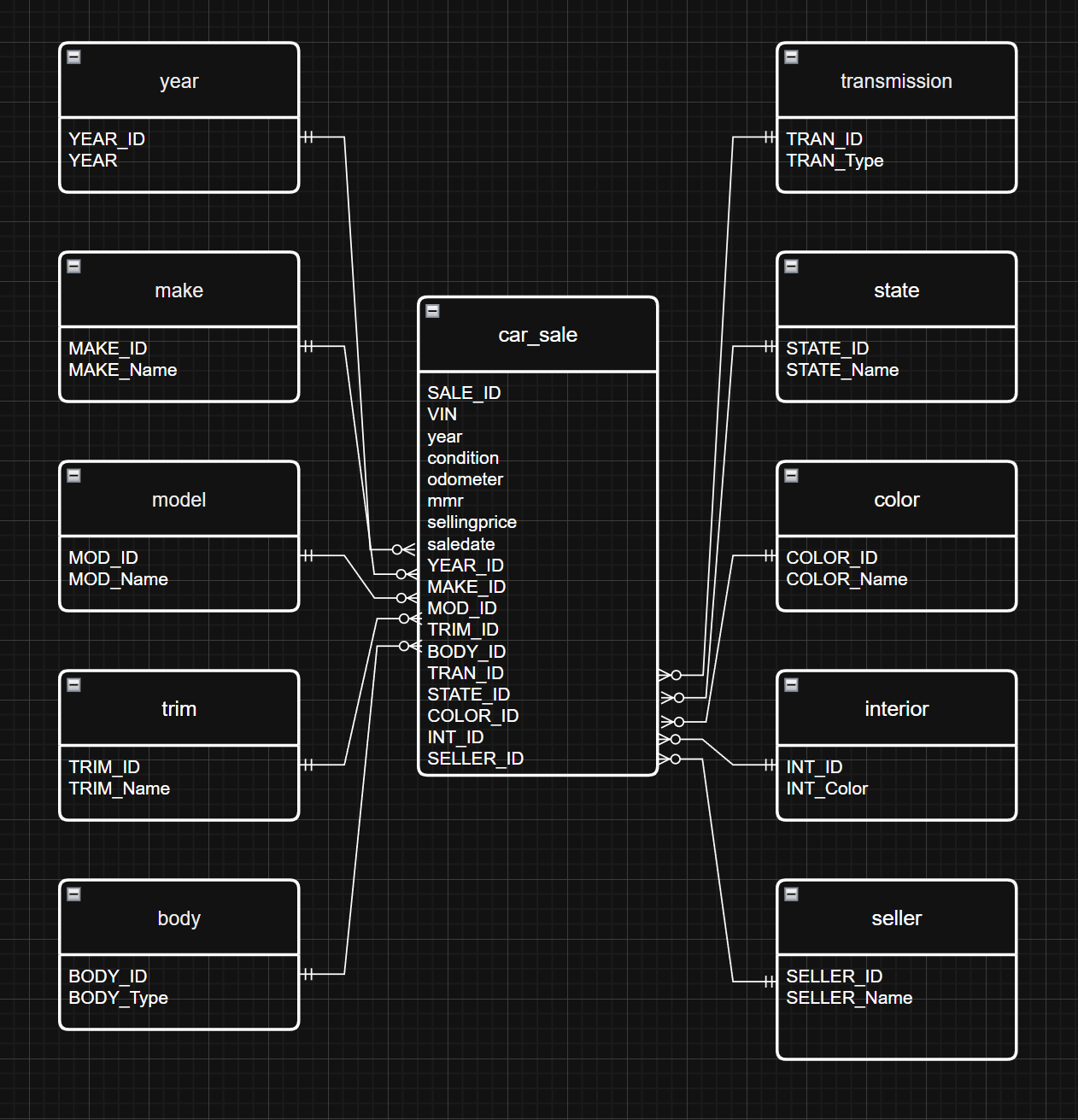Click the sellingprice attribute in car_sale

(472, 522)
